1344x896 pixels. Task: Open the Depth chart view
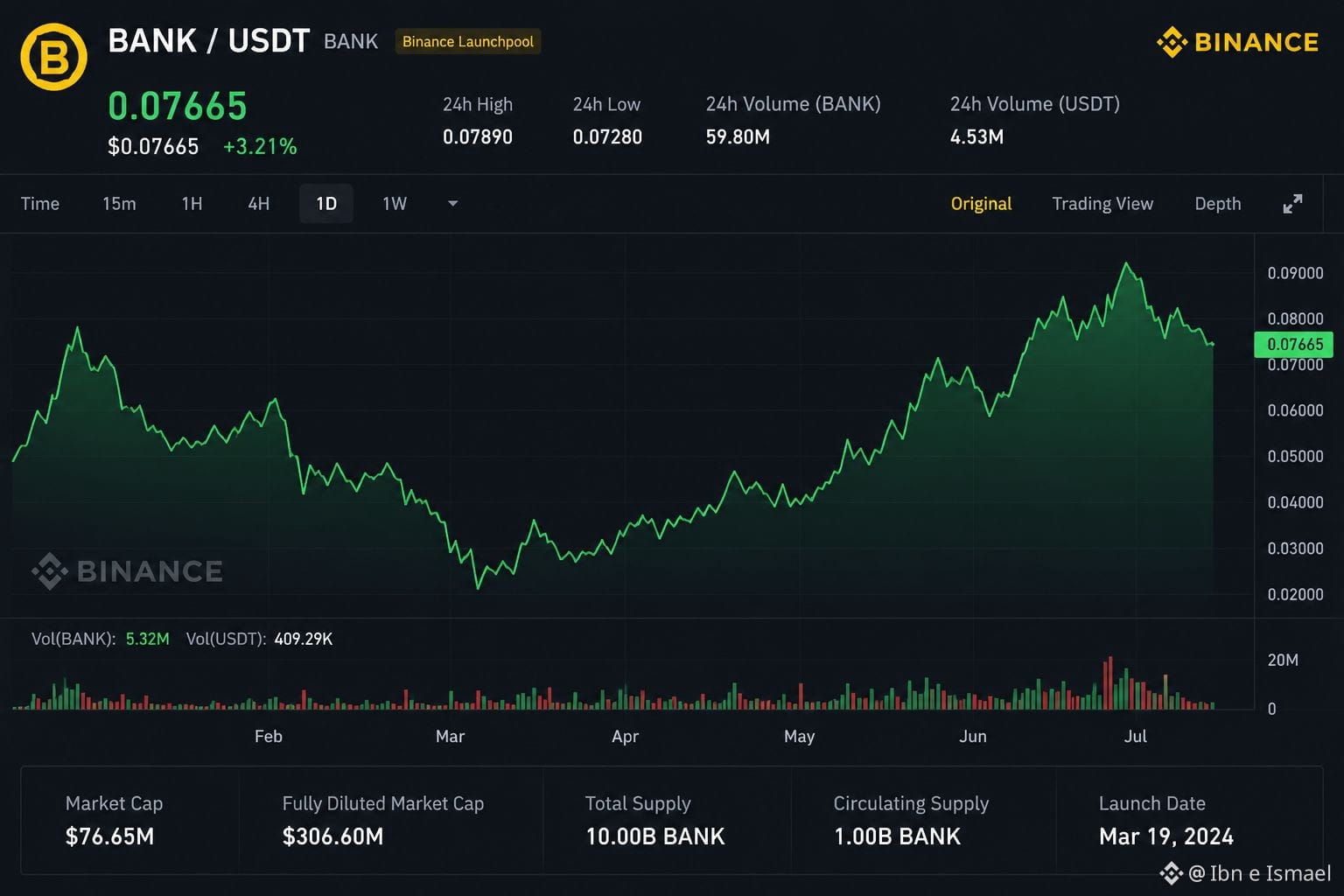[x=1218, y=204]
